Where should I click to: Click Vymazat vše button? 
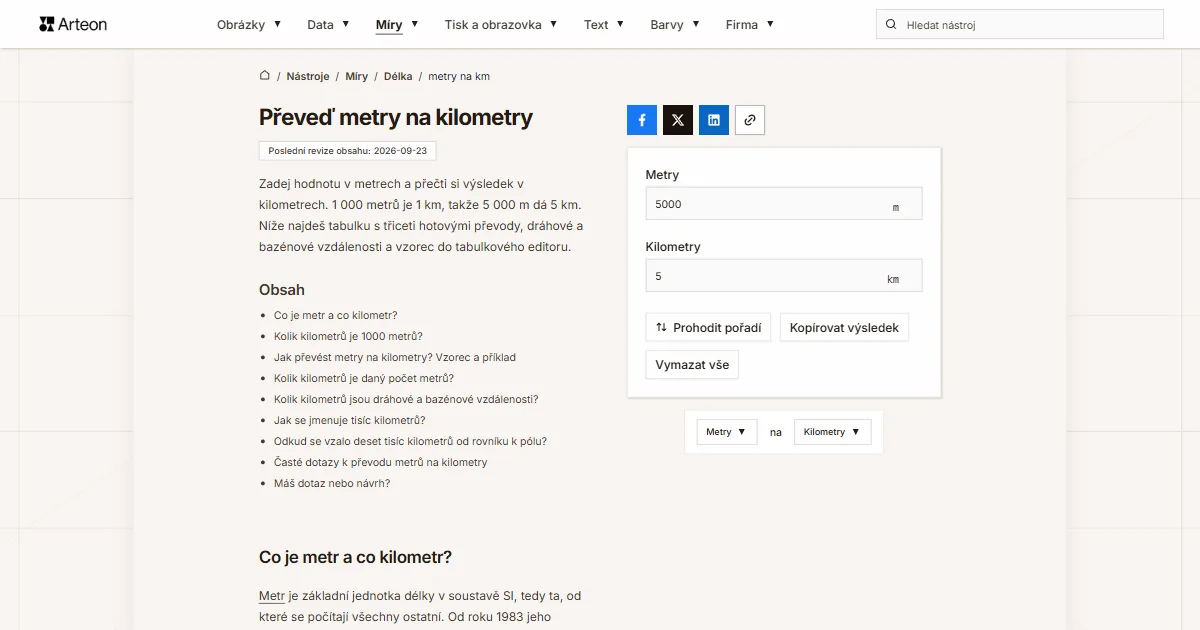pos(692,365)
